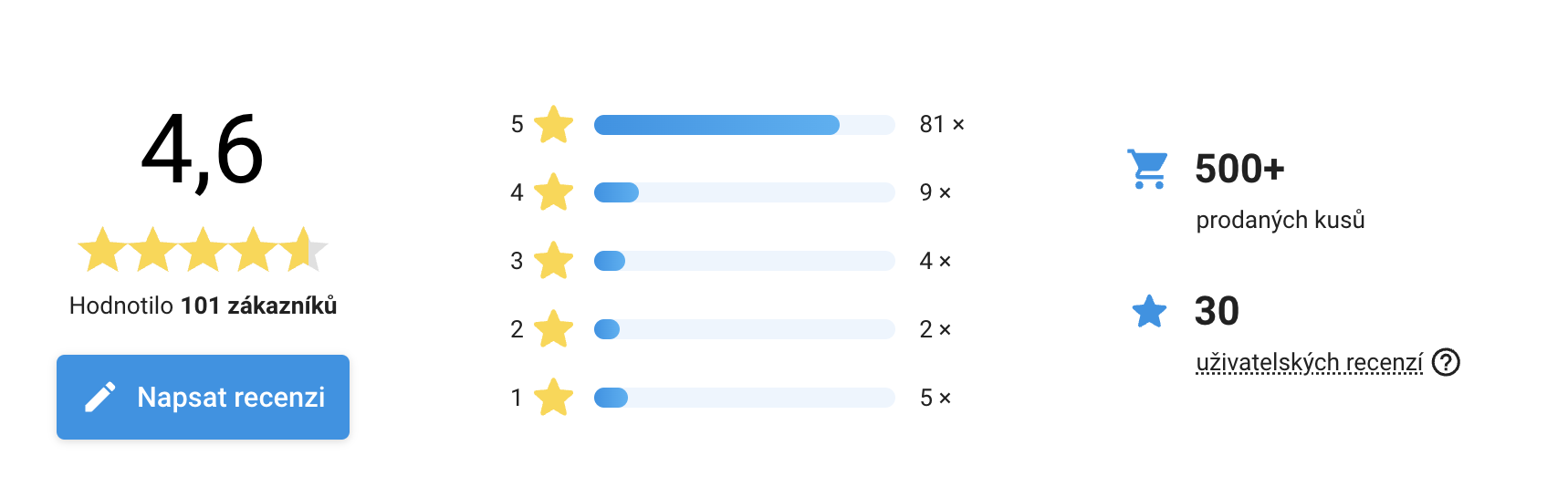Click the 9 × four-star count
This screenshot has width=1568, height=487.
coord(936,192)
